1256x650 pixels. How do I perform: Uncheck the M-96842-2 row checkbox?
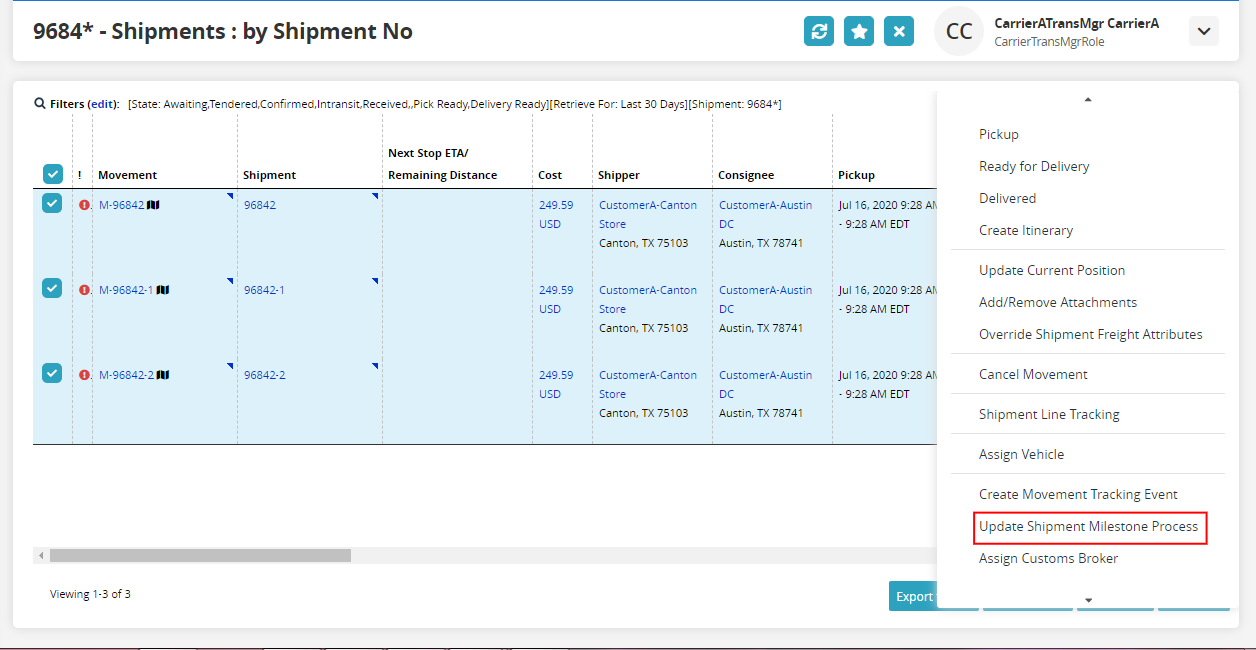(53, 373)
